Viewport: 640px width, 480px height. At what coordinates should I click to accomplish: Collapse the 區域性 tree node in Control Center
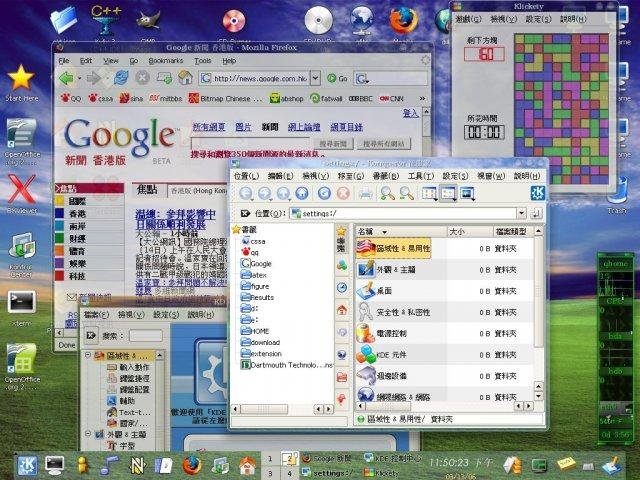click(88, 355)
